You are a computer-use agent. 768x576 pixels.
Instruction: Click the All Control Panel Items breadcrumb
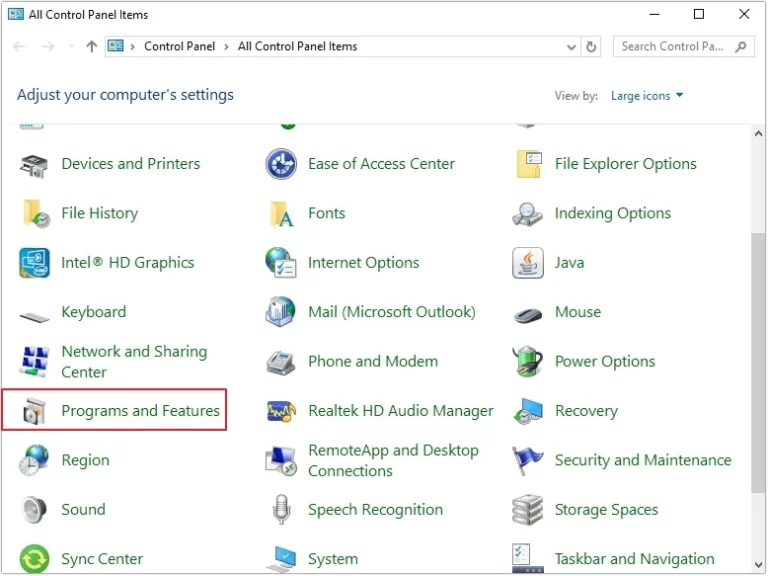tap(297, 47)
